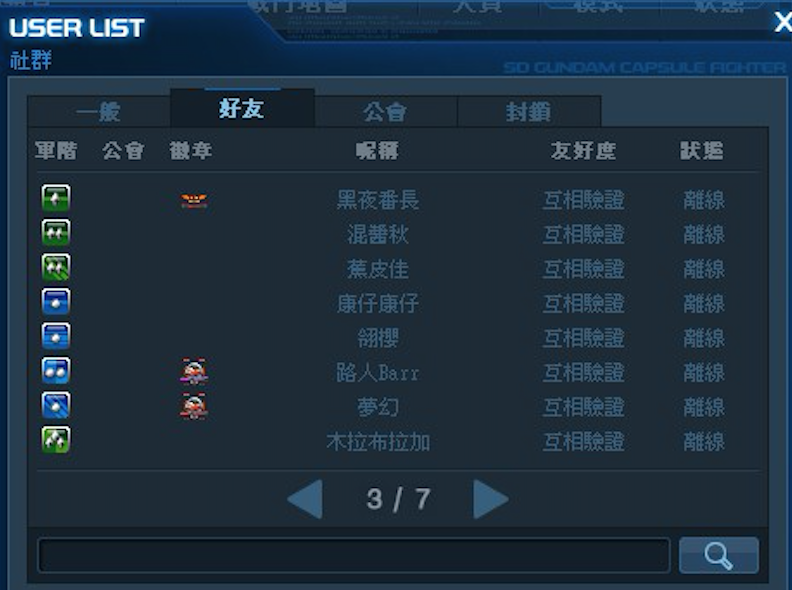Sort by the 友好度 column header
Screen dimensions: 792x590
click(x=583, y=151)
